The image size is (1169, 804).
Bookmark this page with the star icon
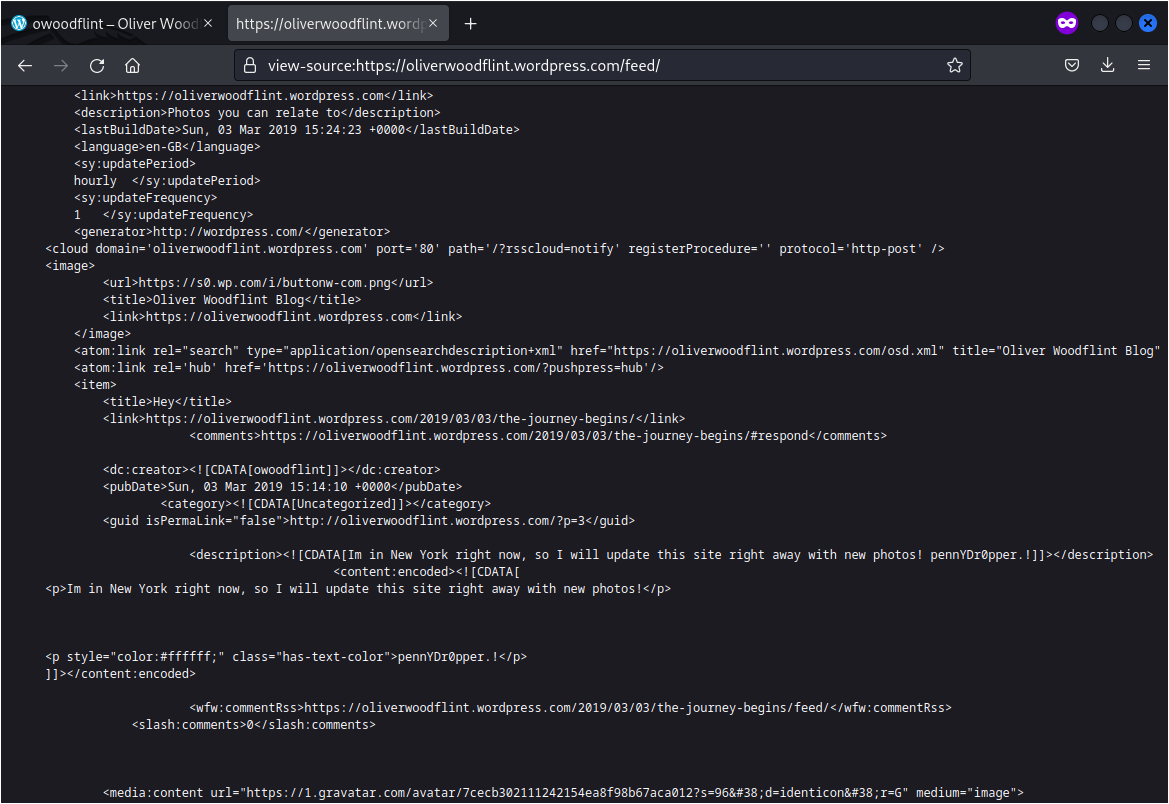pos(954,66)
